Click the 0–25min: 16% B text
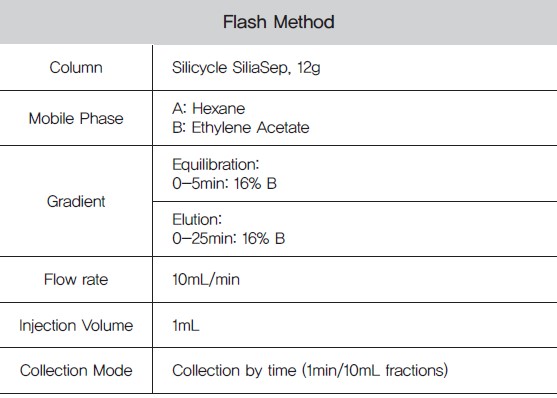This screenshot has width=557, height=398. pos(228,238)
